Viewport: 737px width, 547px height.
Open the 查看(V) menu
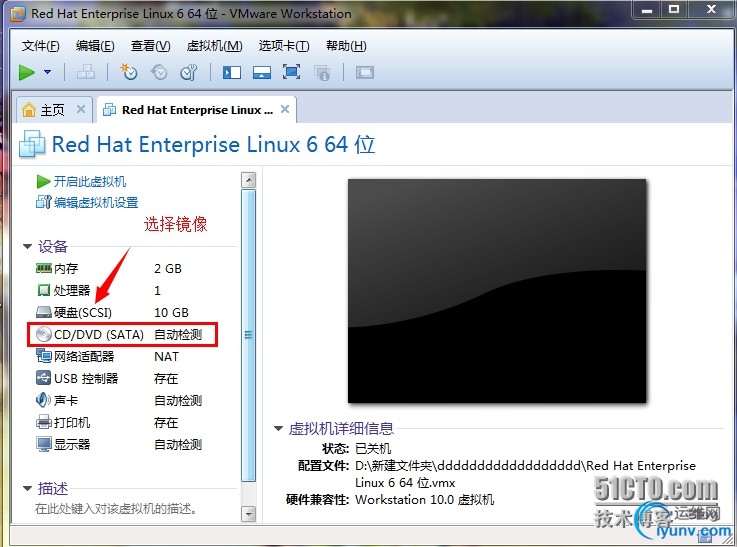150,46
